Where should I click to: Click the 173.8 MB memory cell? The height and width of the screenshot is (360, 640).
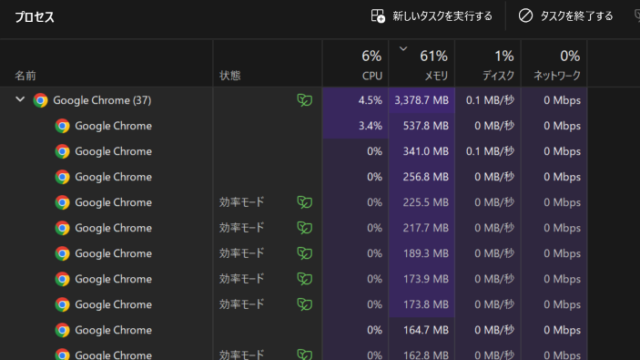pos(422,304)
